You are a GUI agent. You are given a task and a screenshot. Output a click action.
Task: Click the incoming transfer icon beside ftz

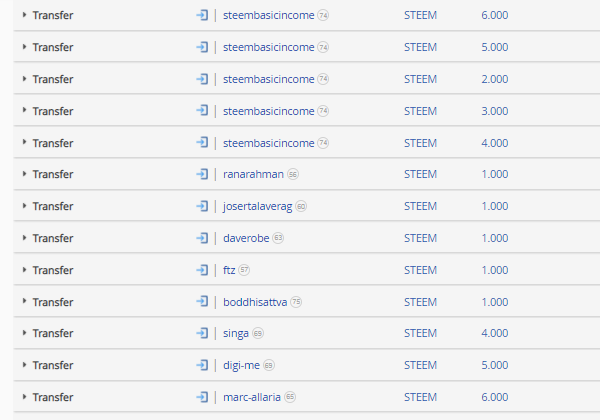[x=202, y=270]
